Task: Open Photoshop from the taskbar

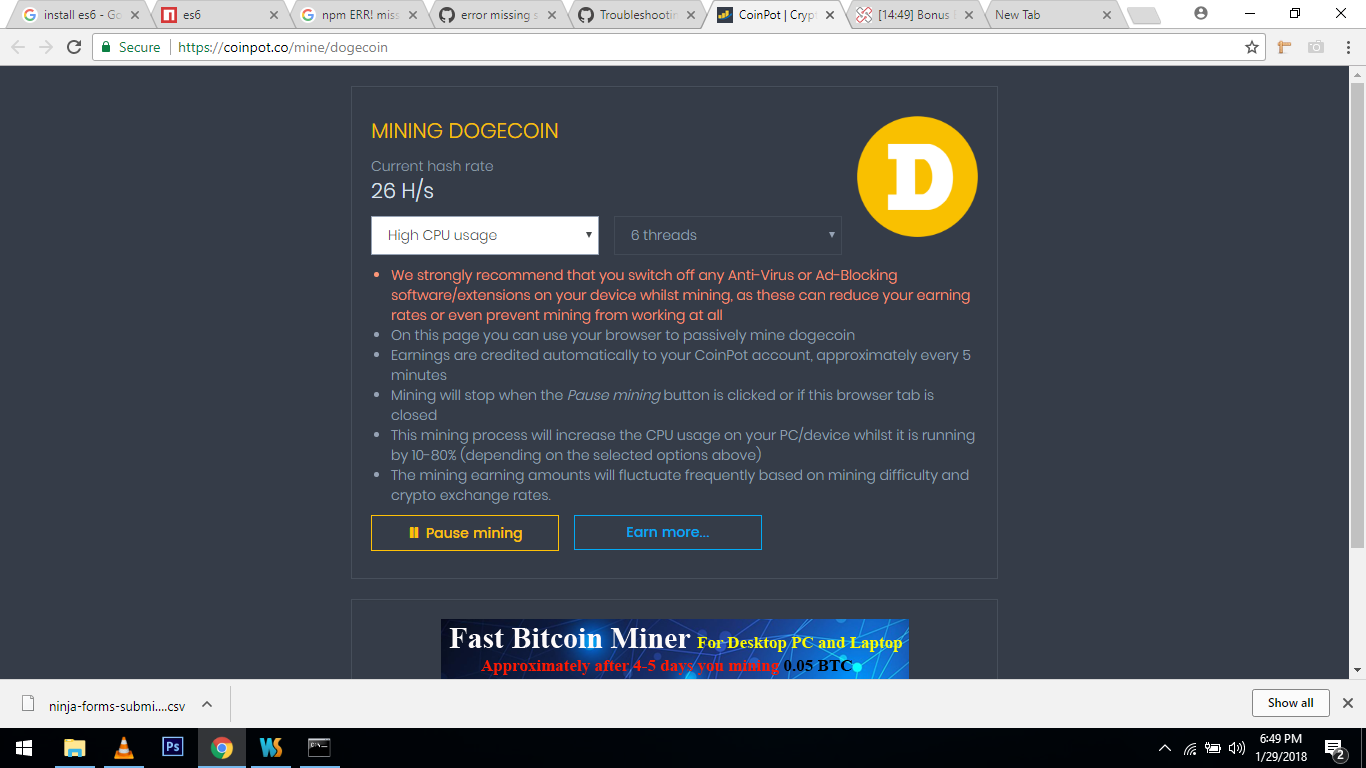Action: 172,747
